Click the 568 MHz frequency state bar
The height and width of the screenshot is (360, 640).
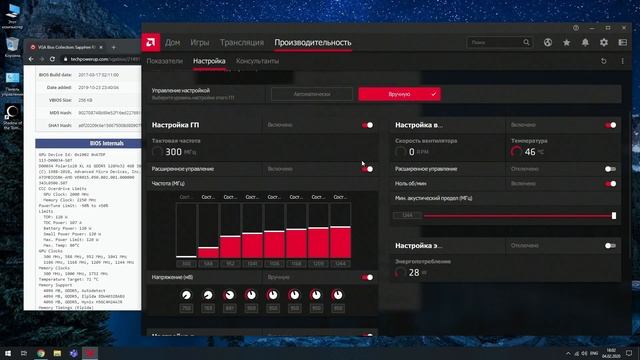point(208,231)
